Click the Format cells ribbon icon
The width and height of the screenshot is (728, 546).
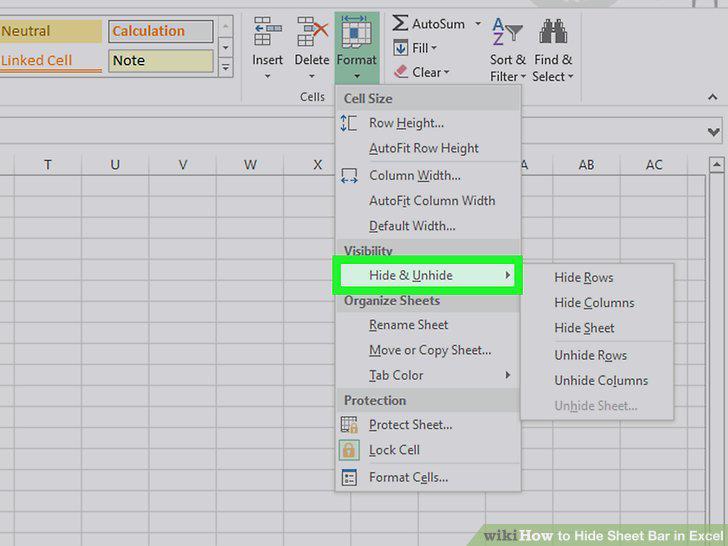[x=356, y=32]
